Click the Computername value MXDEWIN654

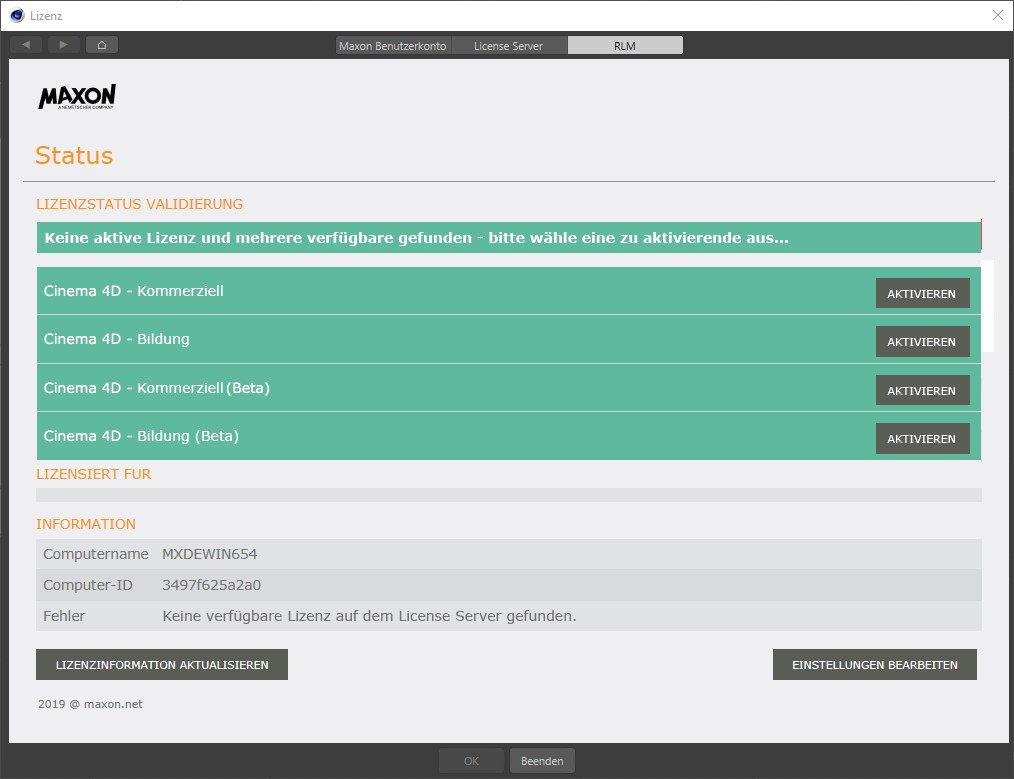click(209, 554)
